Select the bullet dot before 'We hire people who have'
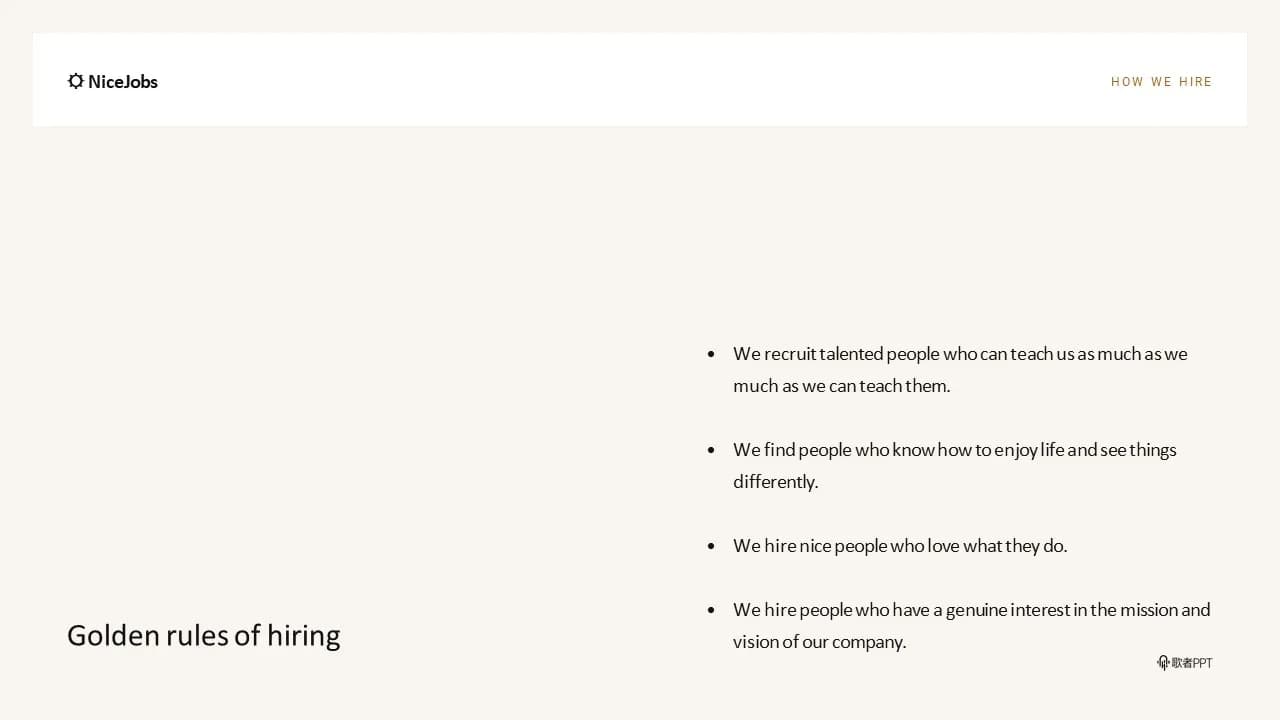This screenshot has height=720, width=1280. 711,610
